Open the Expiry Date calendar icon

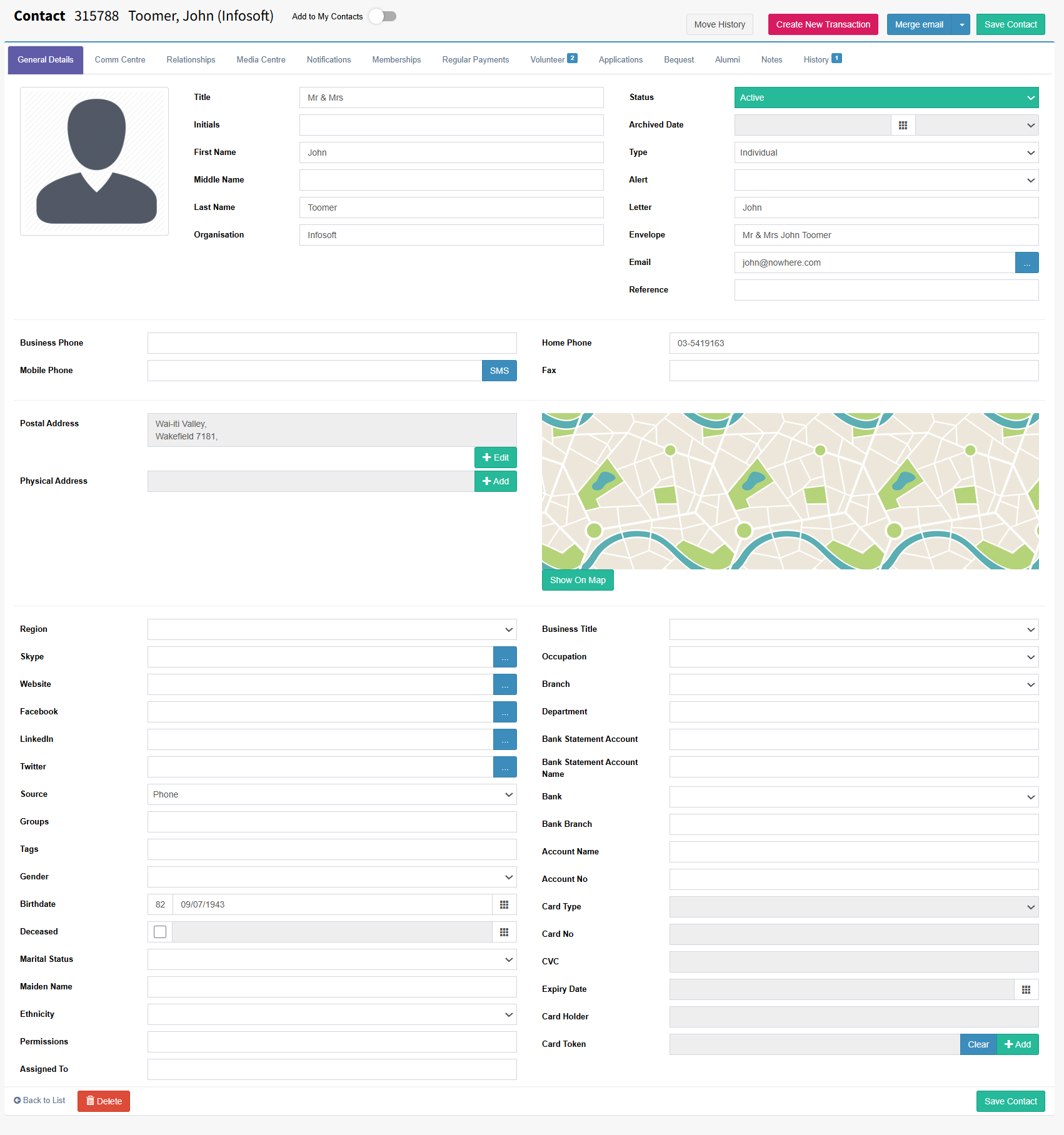pos(1026,989)
